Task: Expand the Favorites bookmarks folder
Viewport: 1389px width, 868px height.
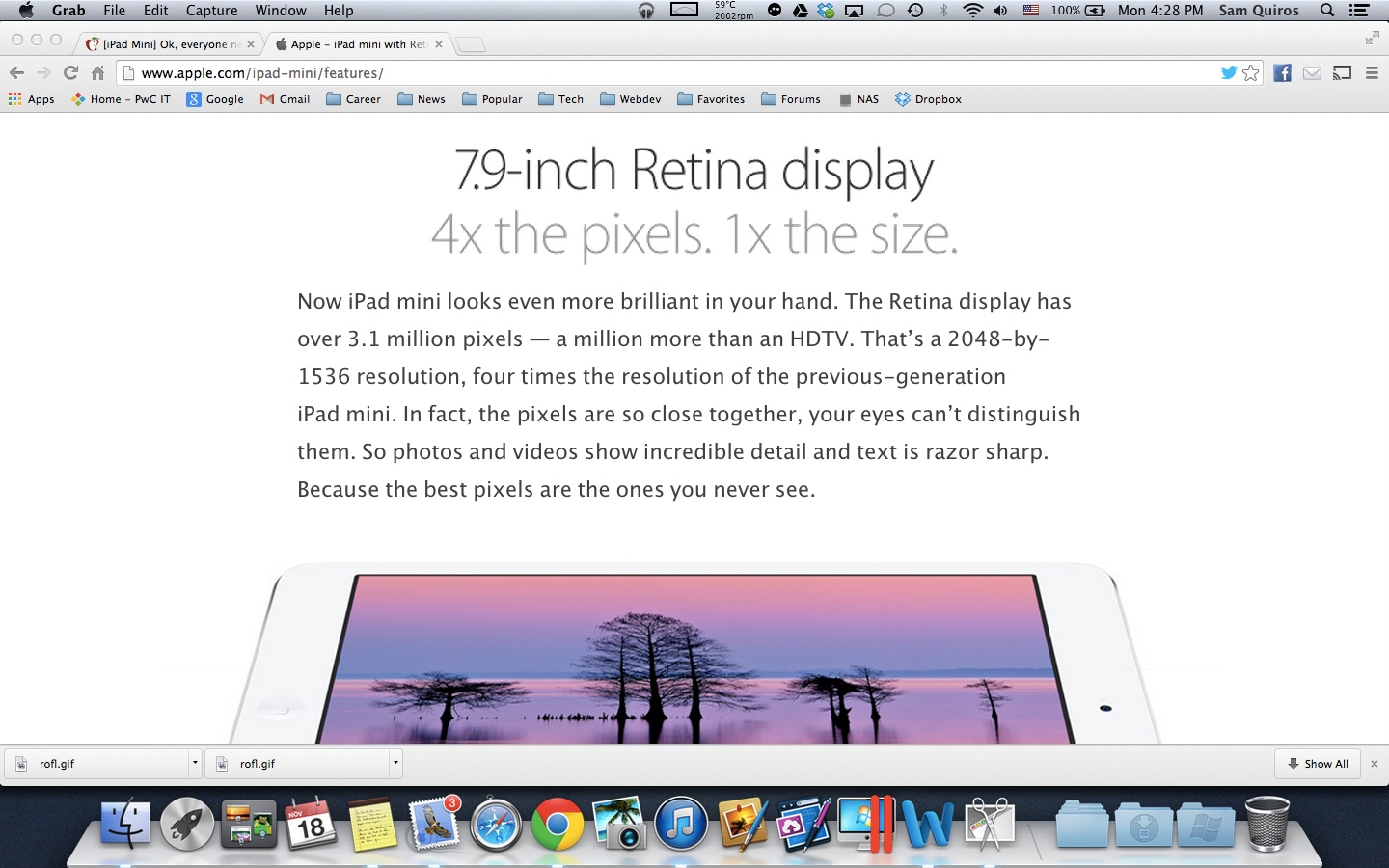Action: 711,99
